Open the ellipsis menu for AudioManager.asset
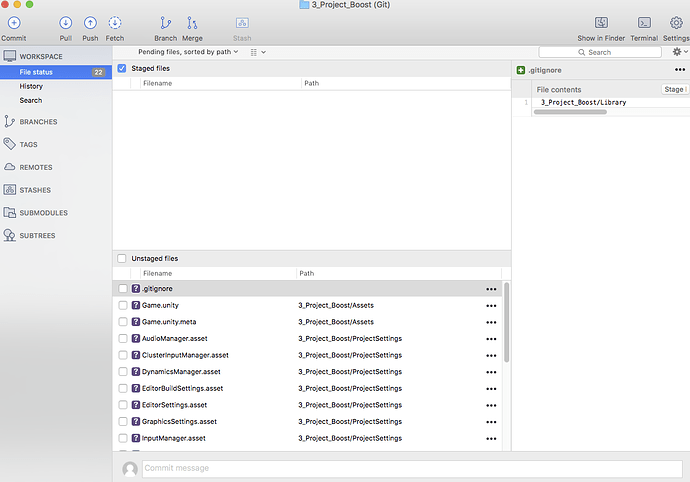The image size is (690, 482). [x=491, y=339]
